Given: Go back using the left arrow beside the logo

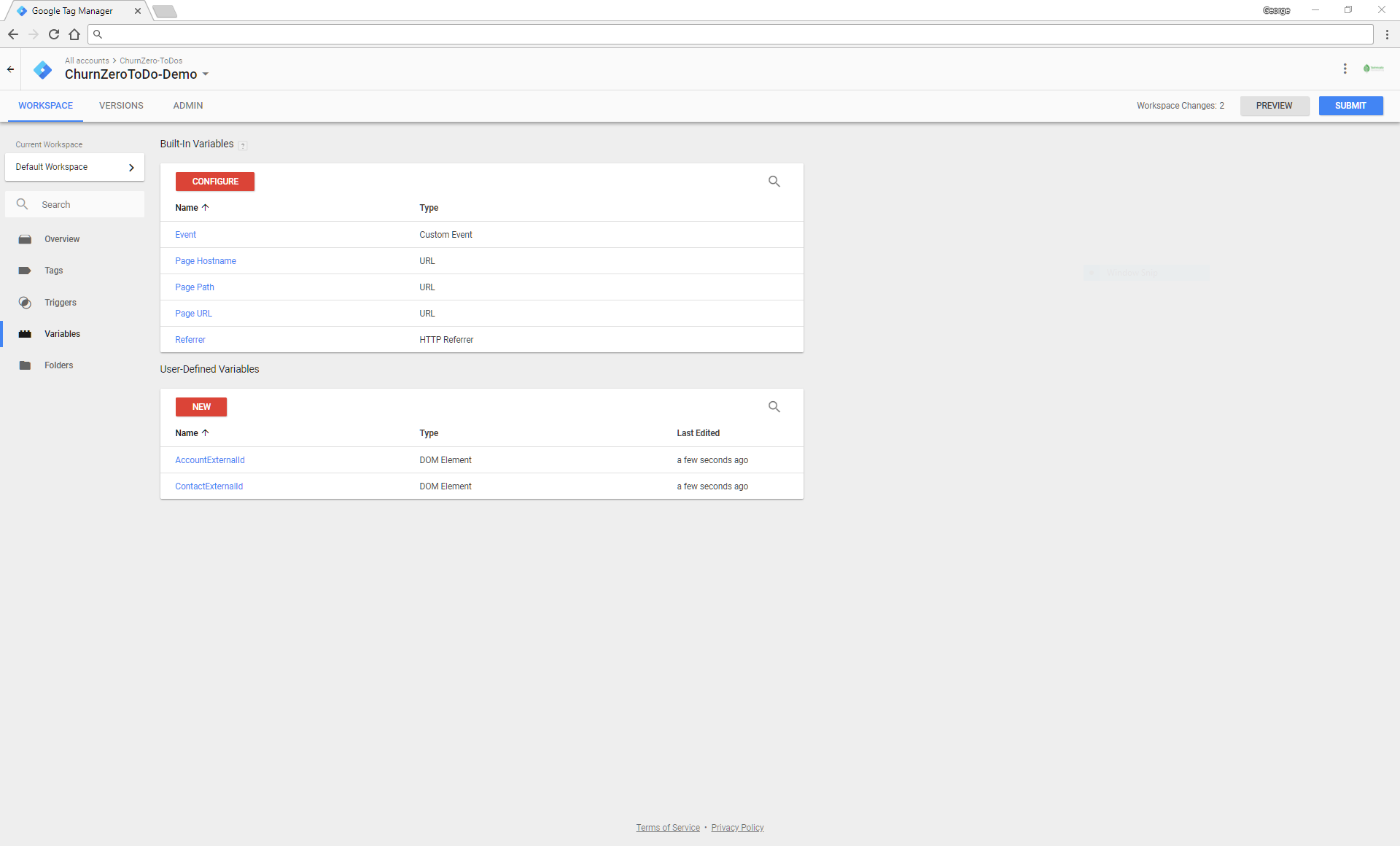Looking at the screenshot, I should tap(10, 69).
